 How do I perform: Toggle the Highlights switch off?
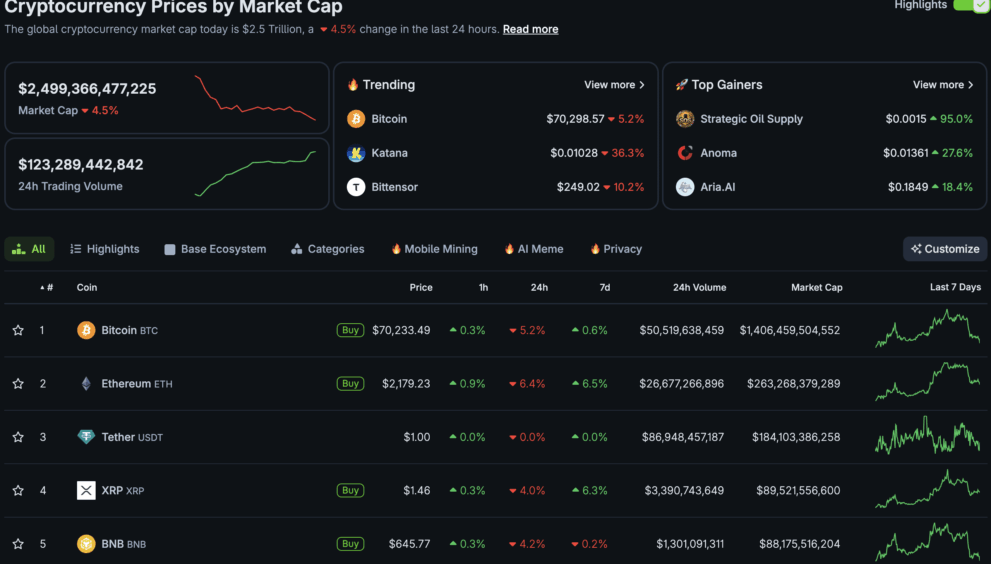pyautogui.click(x=971, y=5)
